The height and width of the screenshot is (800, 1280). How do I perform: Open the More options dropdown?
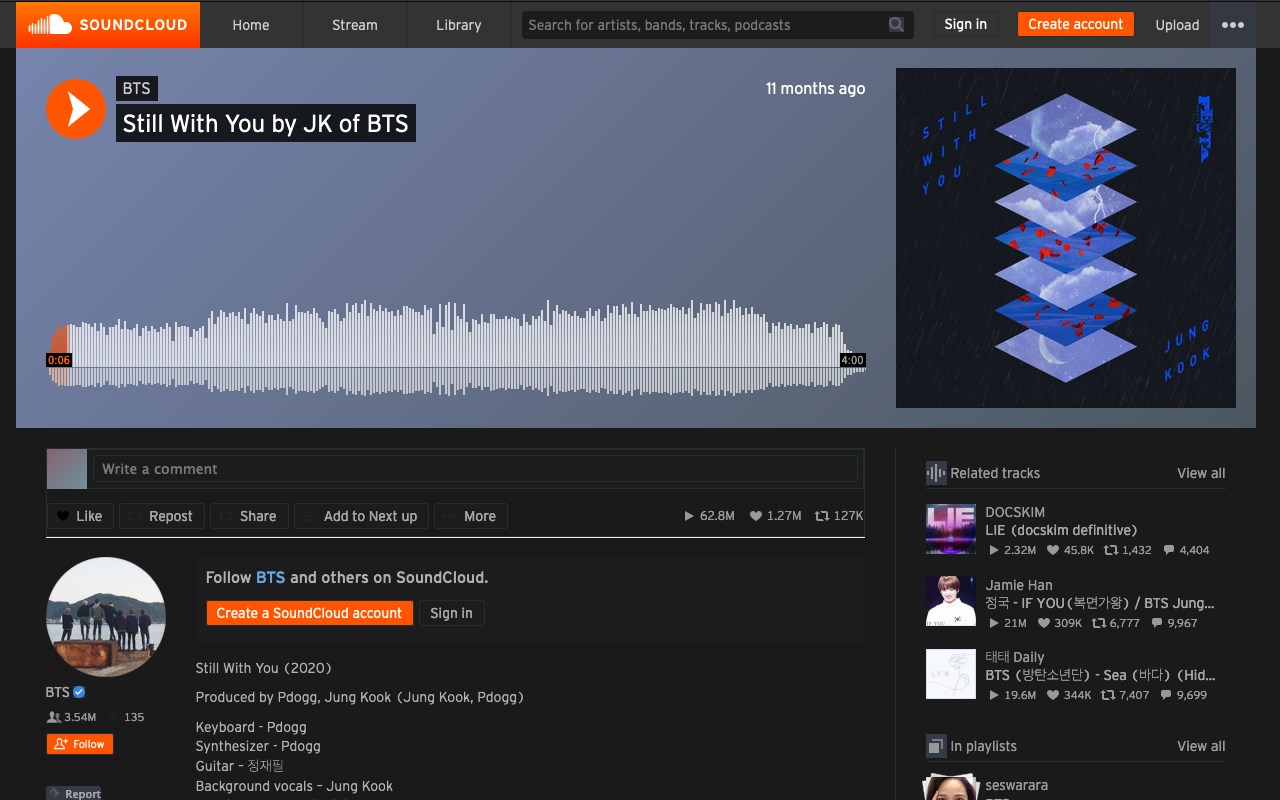coord(471,516)
